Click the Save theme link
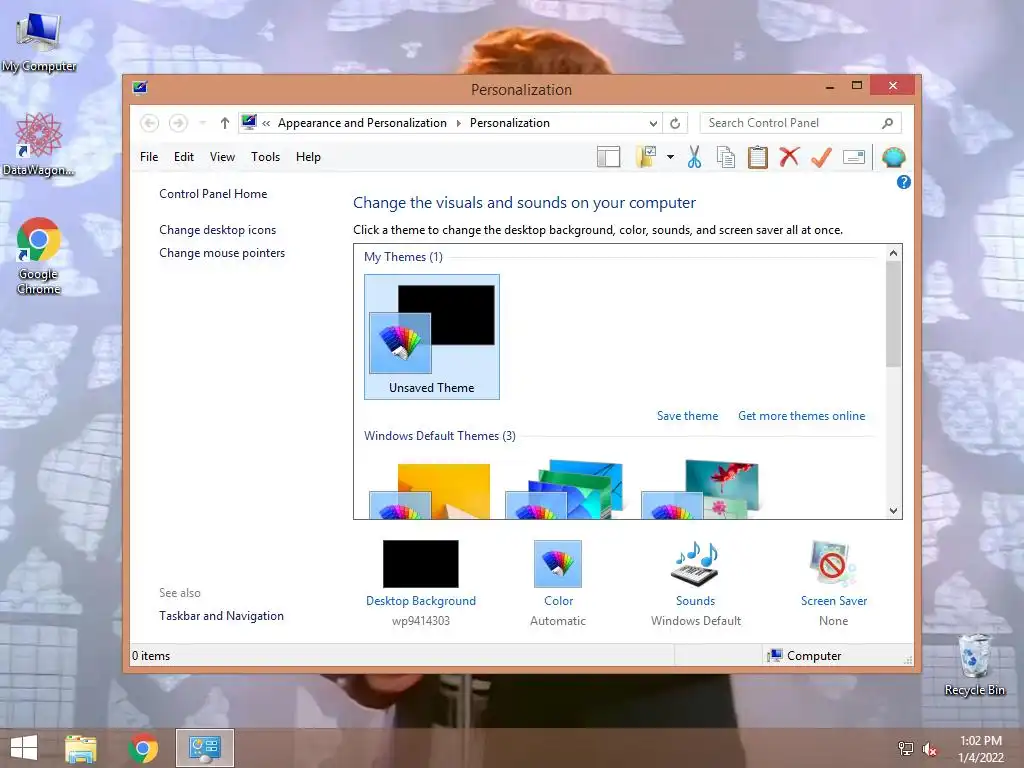Screen dimensions: 1024x768 coord(687,416)
